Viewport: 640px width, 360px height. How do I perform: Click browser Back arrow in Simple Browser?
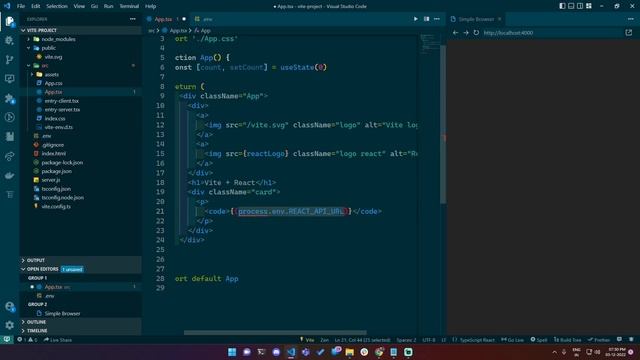click(456, 33)
